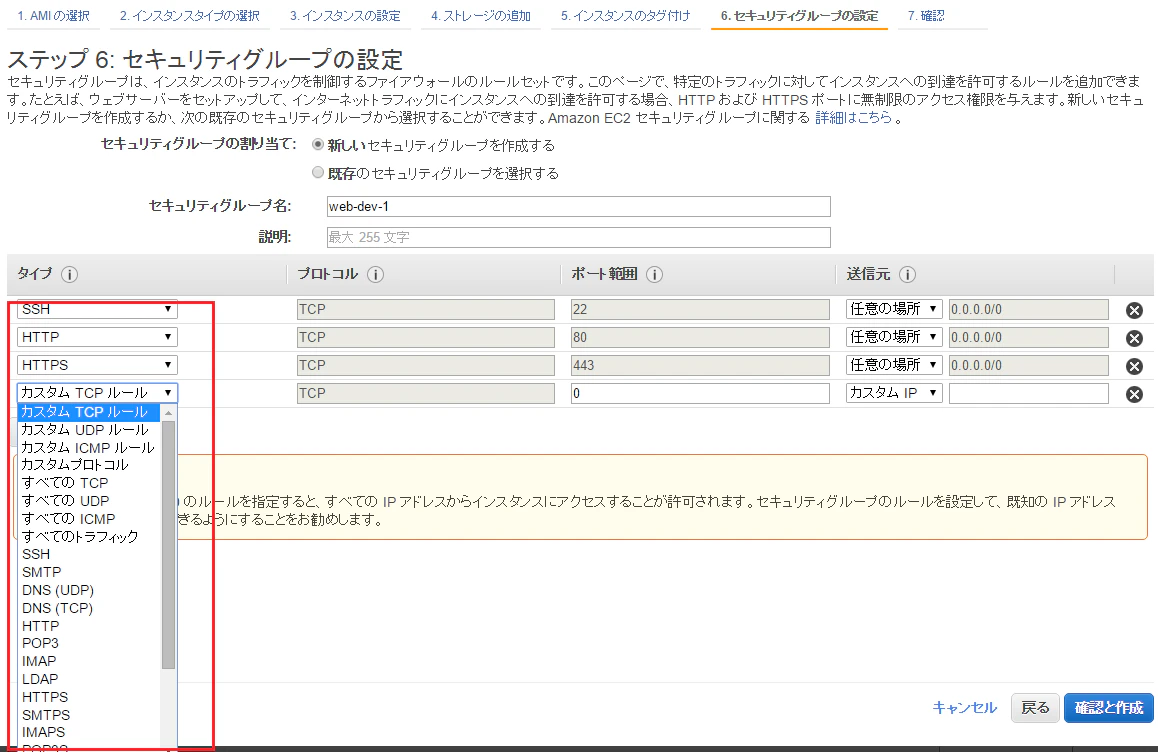This screenshot has height=752, width=1158.
Task: Select 既存のセキュリティグループを選択する radio button
Action: click(x=318, y=172)
